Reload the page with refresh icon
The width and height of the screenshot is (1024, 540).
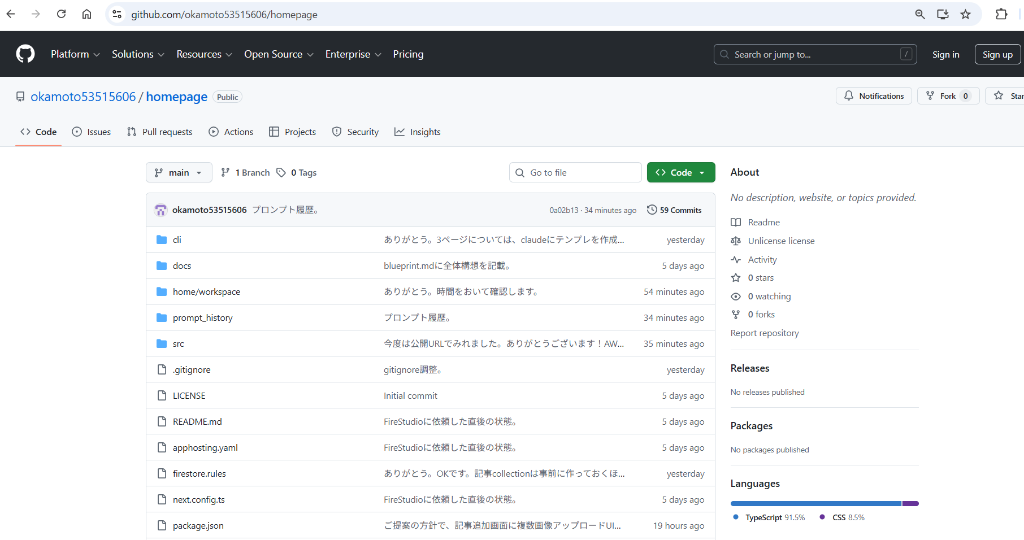point(61,14)
